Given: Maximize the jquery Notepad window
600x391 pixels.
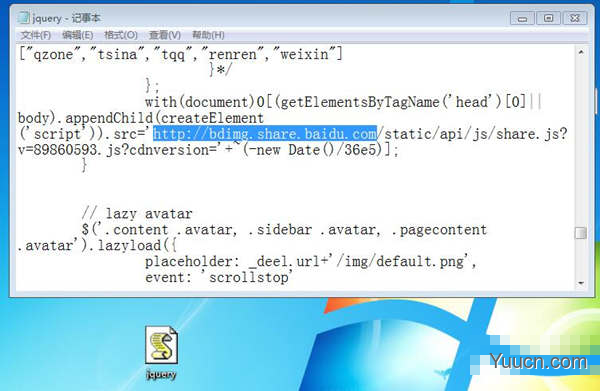Looking at the screenshot, I should (548, 18).
